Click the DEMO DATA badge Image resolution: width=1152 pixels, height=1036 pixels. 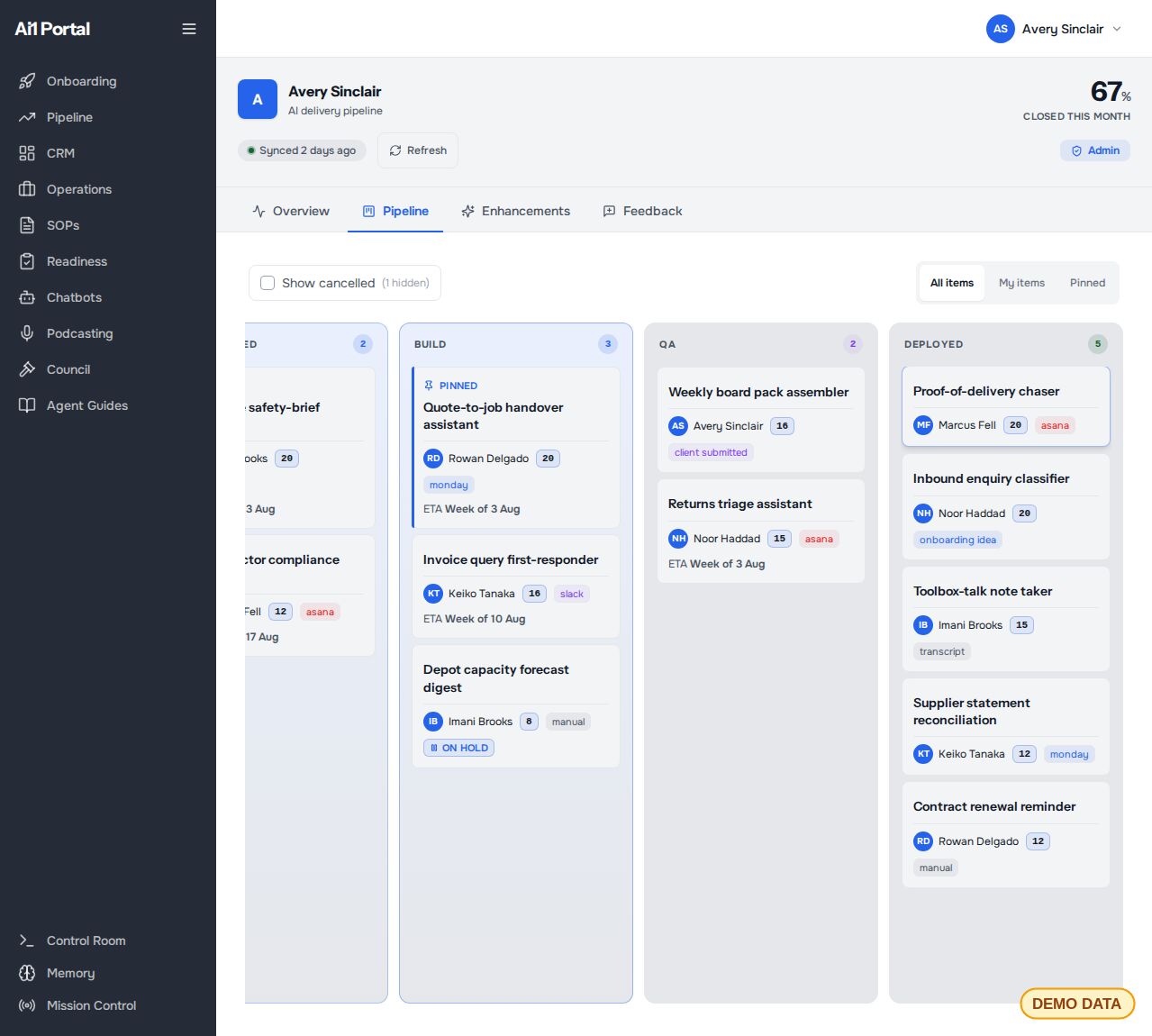(x=1076, y=1004)
